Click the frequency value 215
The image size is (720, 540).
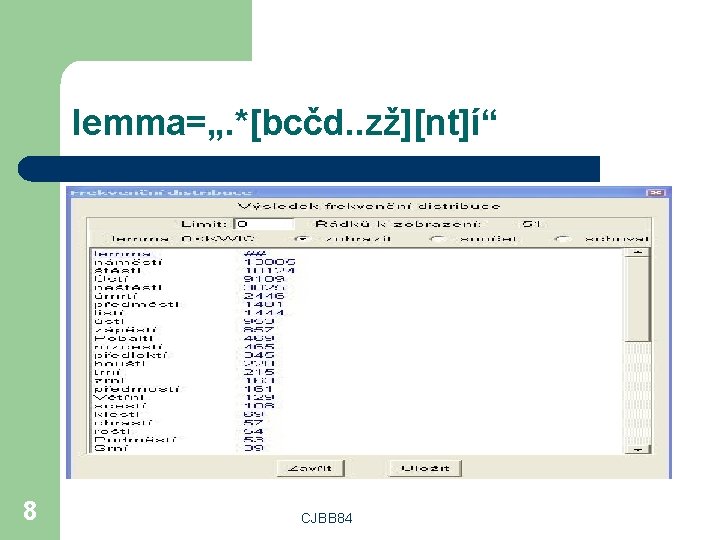pos(259,372)
